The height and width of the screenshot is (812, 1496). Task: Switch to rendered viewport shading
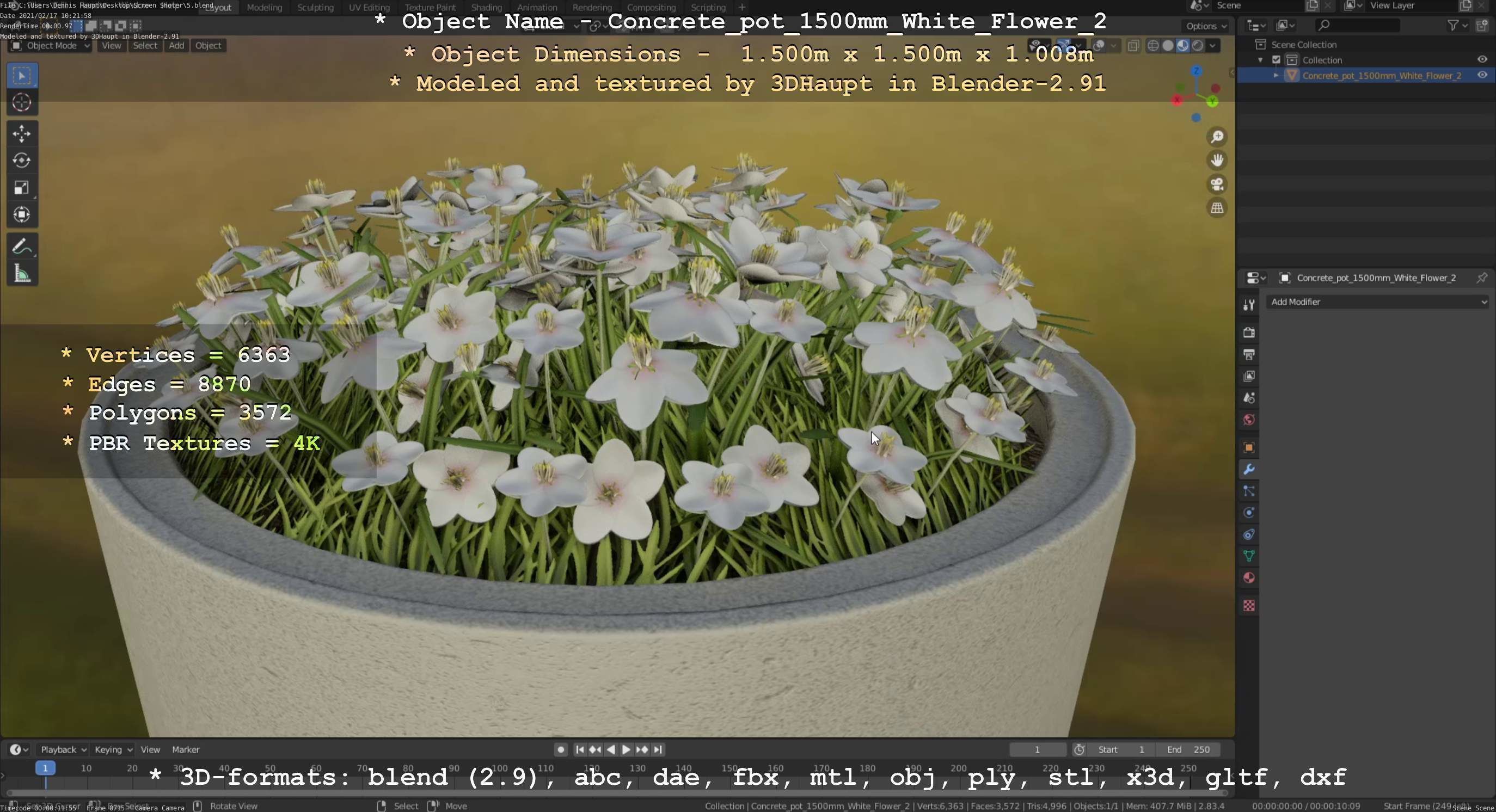coord(1197,45)
